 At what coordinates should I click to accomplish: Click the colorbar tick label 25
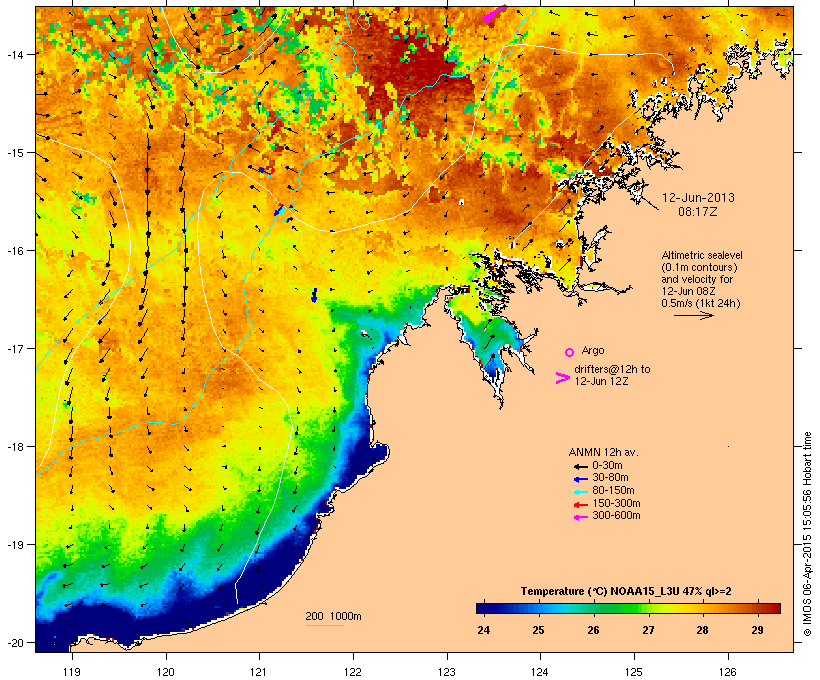coord(538,630)
